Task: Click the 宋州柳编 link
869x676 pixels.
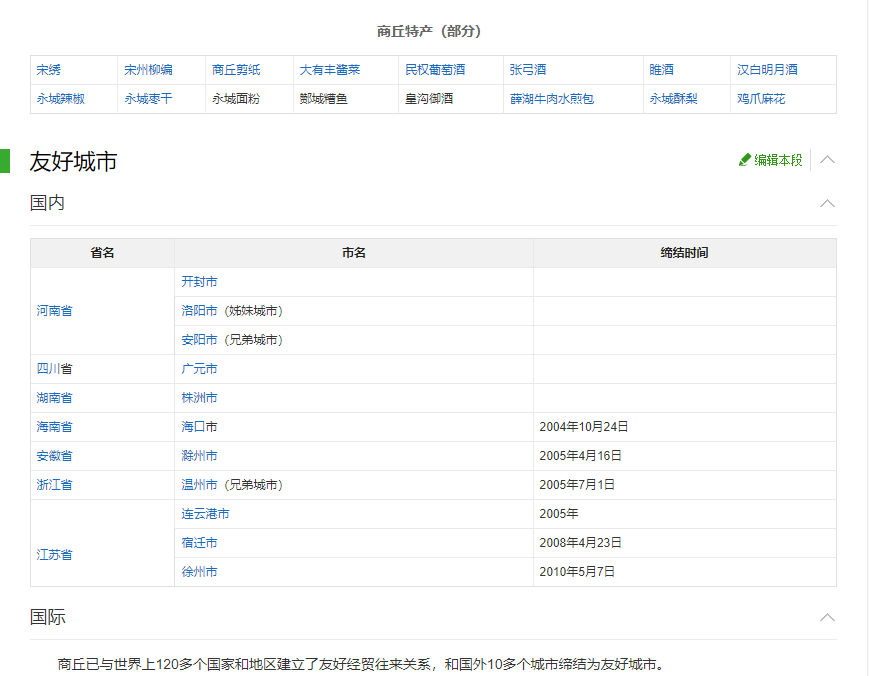Action: pyautogui.click(x=148, y=70)
